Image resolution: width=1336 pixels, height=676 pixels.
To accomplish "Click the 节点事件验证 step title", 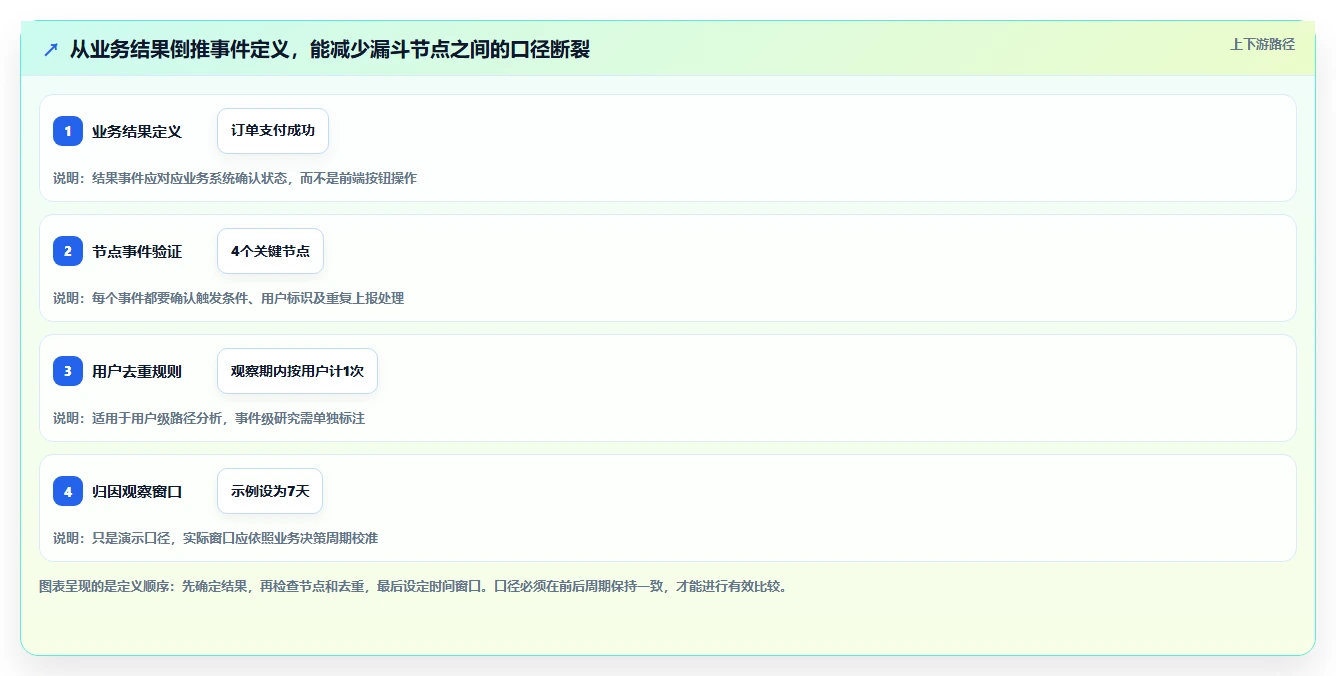I will pos(137,251).
